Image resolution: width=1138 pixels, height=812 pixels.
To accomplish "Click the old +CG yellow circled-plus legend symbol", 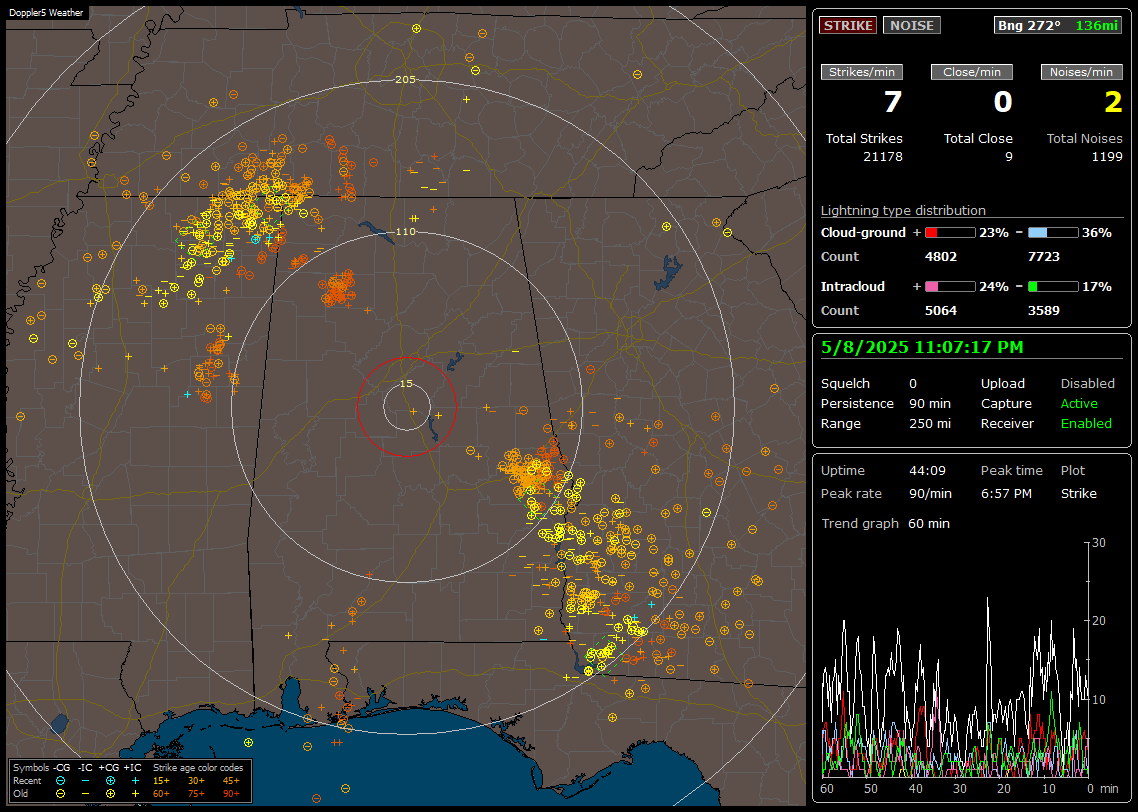I will (110, 794).
